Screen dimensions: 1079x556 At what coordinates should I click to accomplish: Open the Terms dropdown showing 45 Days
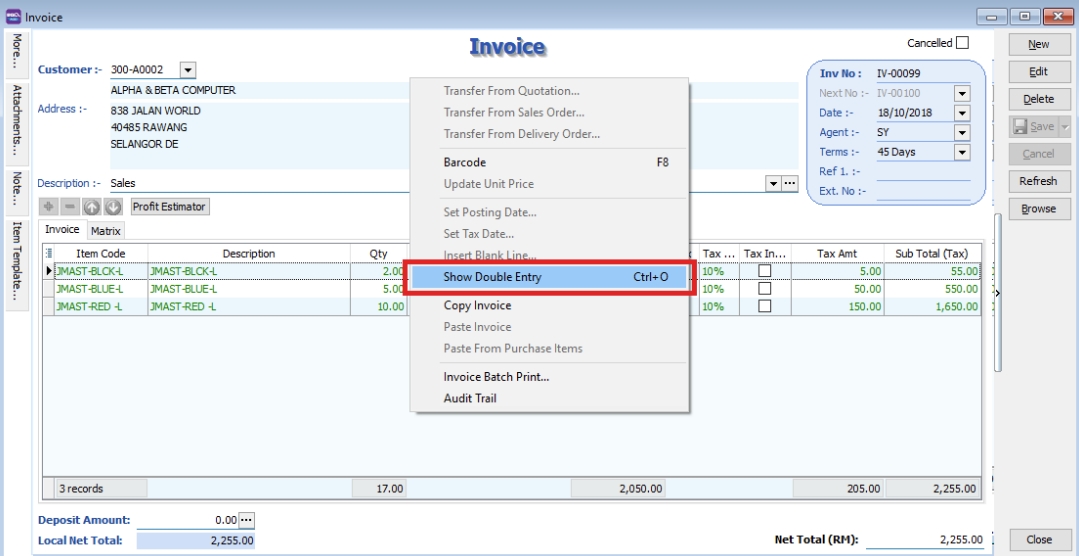(961, 153)
